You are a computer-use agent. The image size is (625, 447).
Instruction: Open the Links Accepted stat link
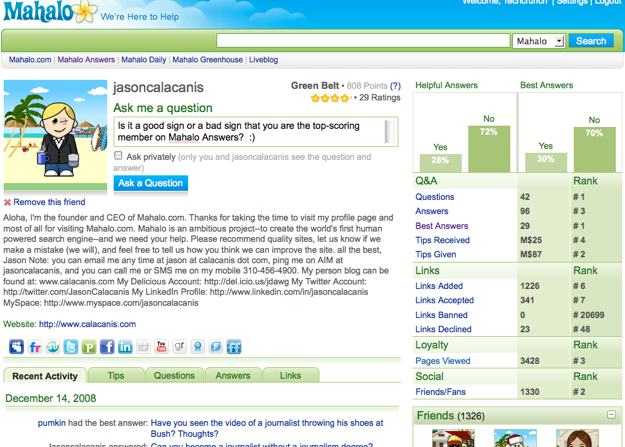click(444, 300)
